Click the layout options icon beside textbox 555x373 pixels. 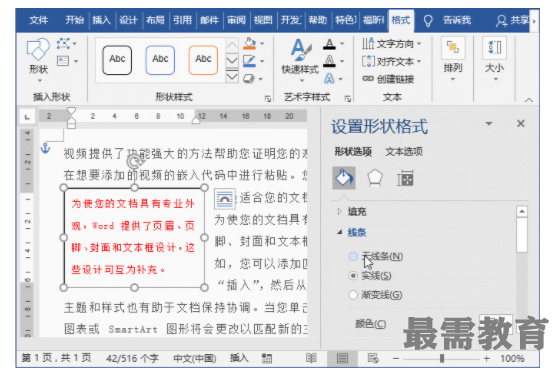pos(225,199)
